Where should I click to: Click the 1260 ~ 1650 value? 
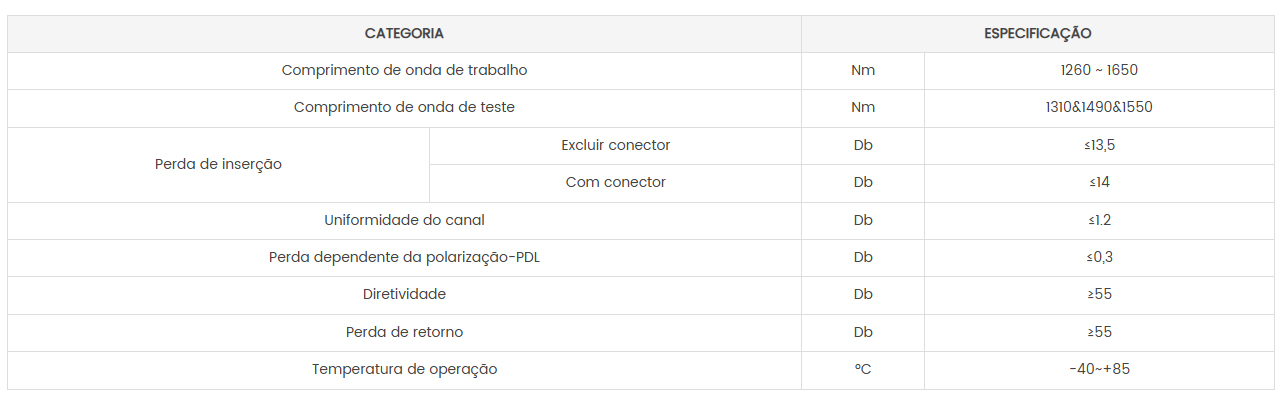[1099, 71]
